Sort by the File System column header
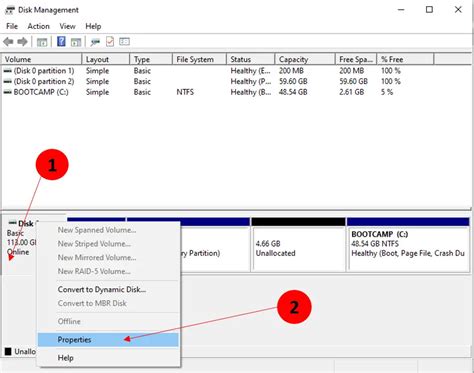The image size is (474, 373). pos(199,59)
